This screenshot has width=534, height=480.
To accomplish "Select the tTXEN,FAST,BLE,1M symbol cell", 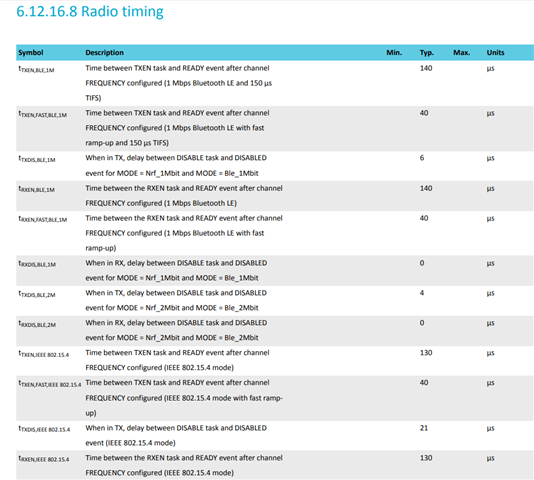I will [43, 114].
